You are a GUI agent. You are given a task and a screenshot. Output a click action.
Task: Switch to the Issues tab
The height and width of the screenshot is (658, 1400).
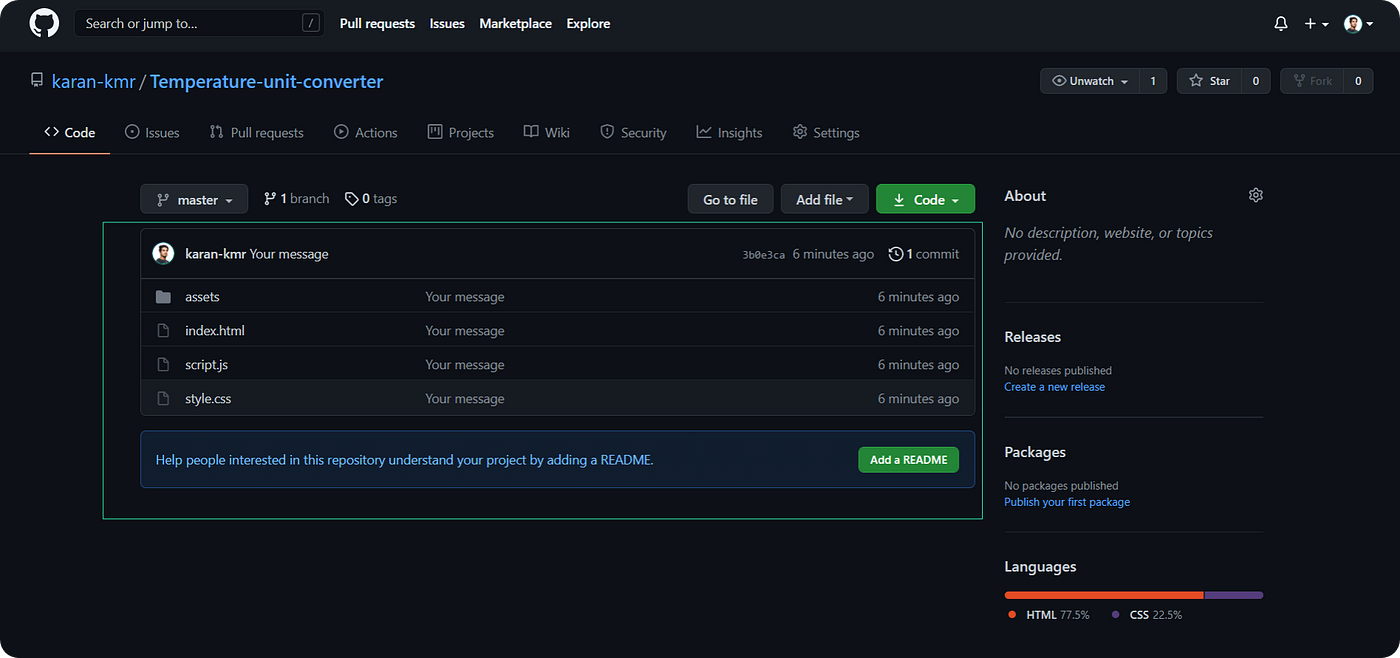152,132
